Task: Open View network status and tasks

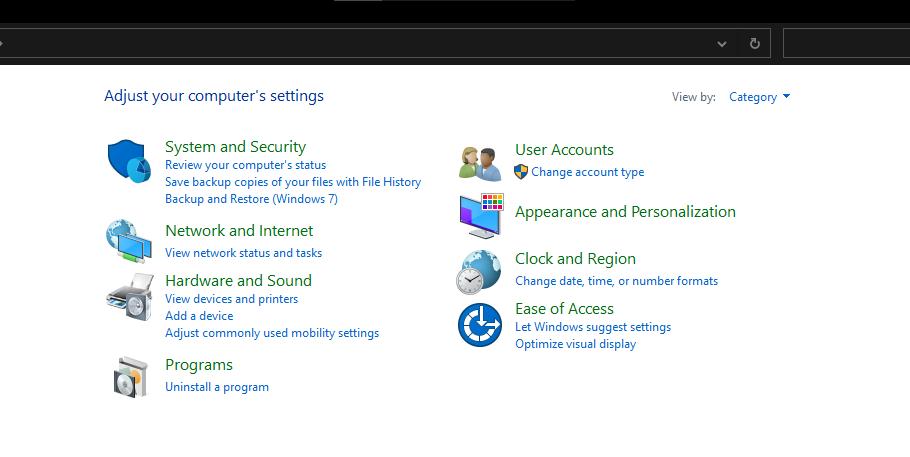Action: click(243, 253)
